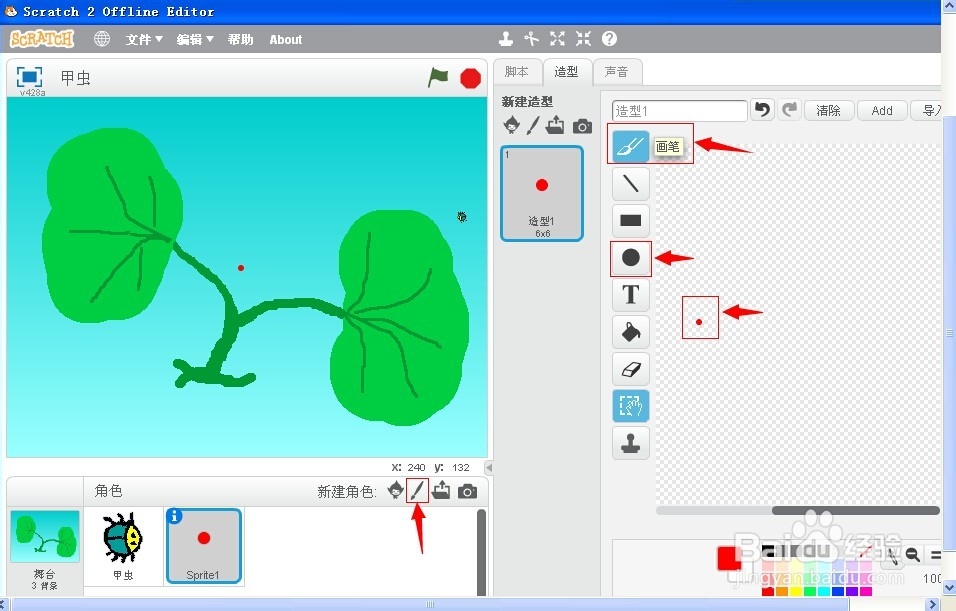Click upload sprite from file icon
956x611 pixels.
(441, 490)
